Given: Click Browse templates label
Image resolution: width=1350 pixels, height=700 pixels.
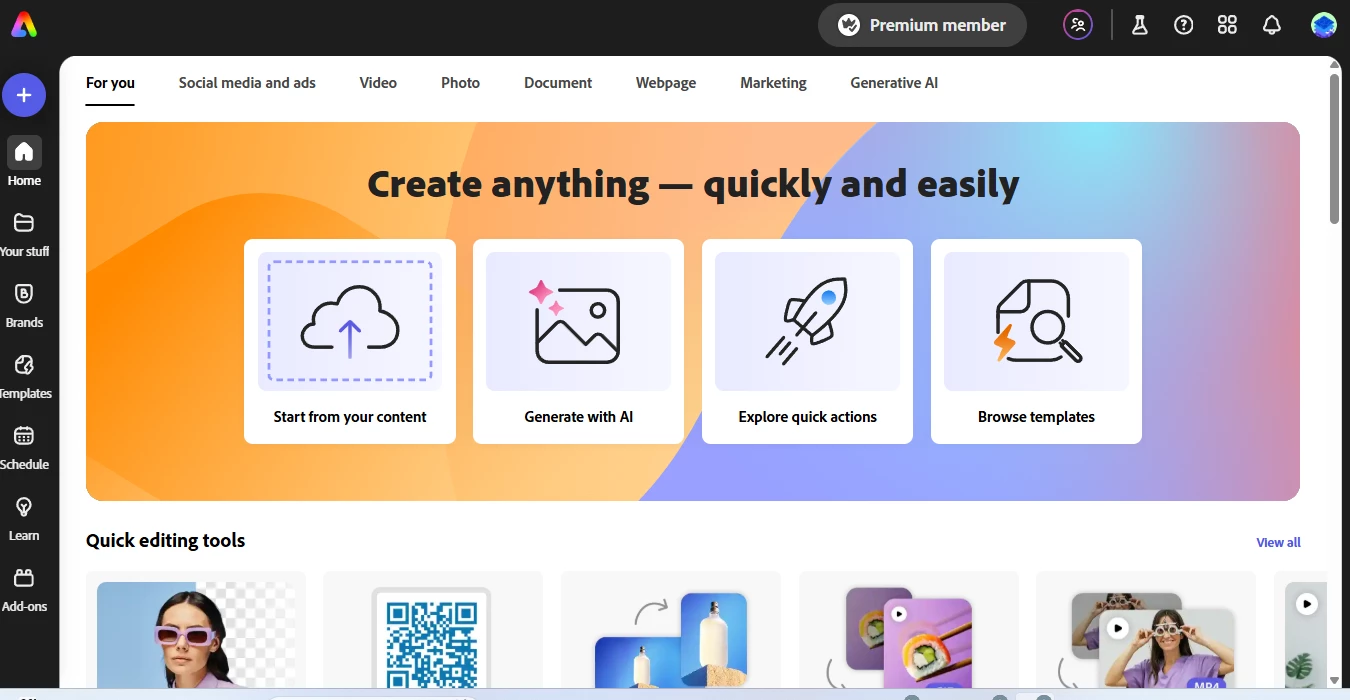Looking at the screenshot, I should tap(1036, 417).
